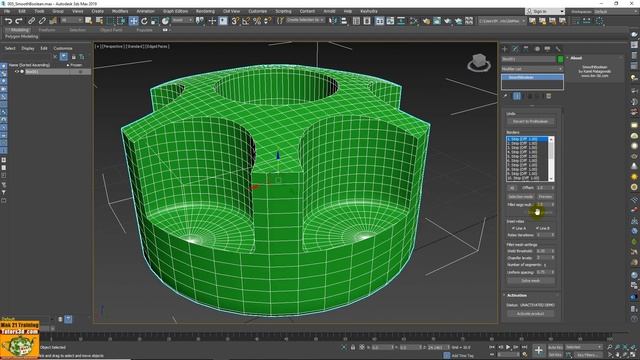Click the Select and Manipulate icon
Screen dimensions: 640x360
pos(212,20)
